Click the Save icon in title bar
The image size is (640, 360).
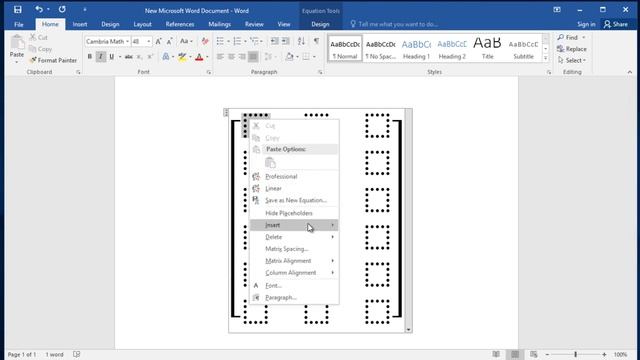pyautogui.click(x=18, y=9)
